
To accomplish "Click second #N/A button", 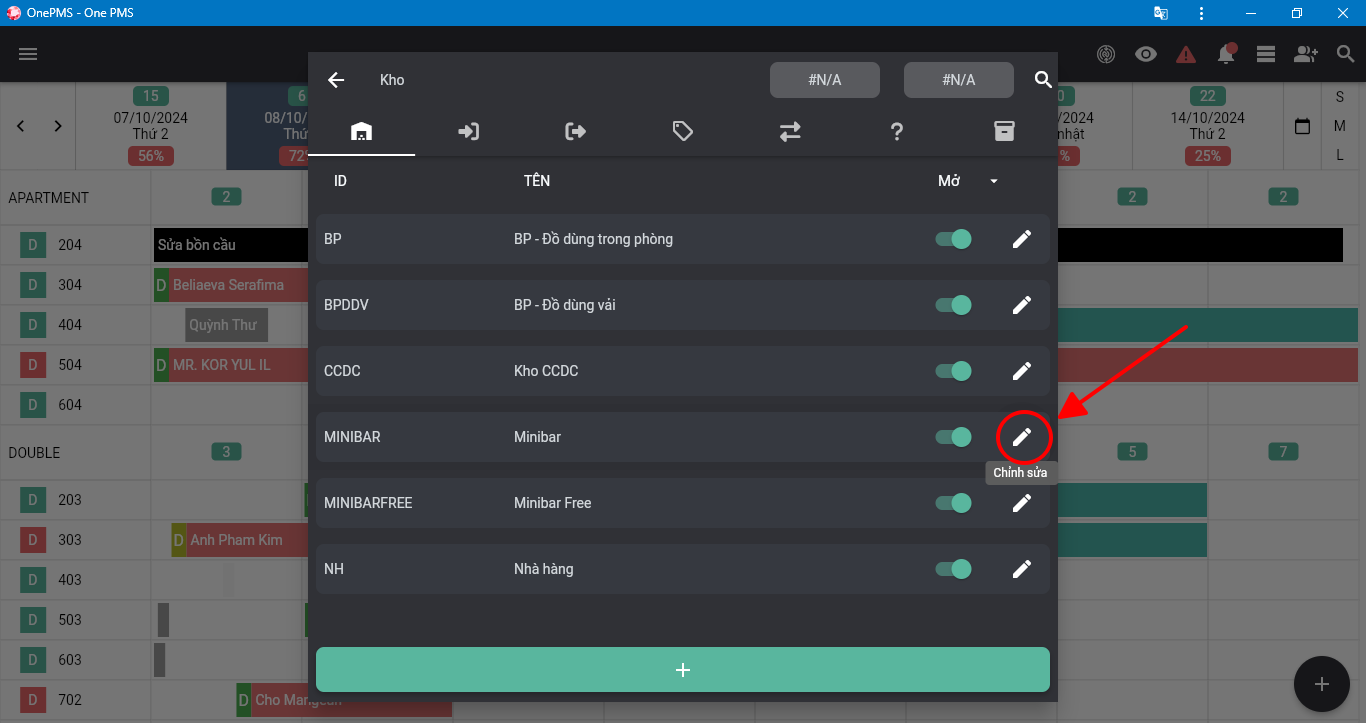I will tap(959, 80).
